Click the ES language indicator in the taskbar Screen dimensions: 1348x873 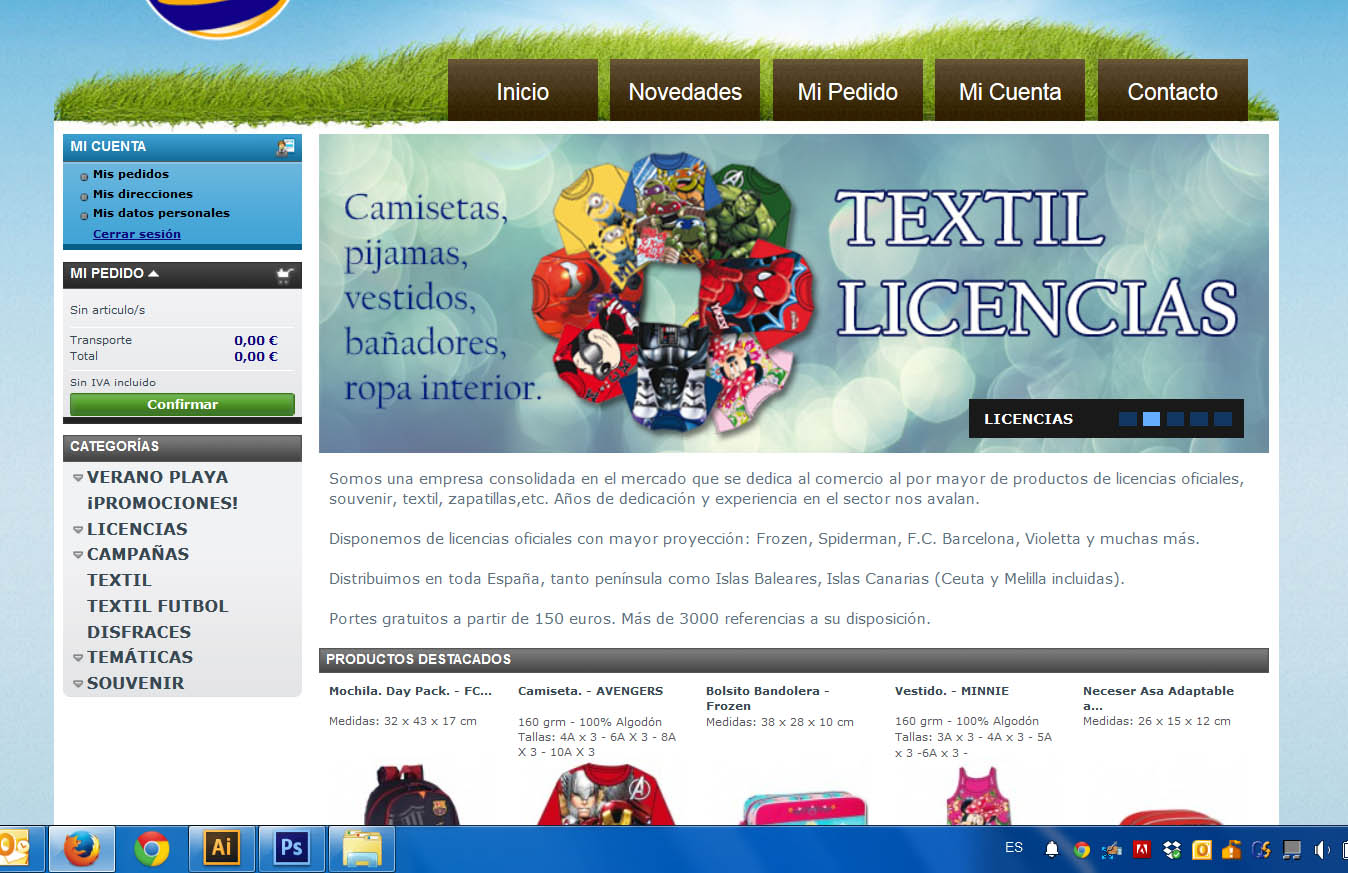coord(1014,848)
